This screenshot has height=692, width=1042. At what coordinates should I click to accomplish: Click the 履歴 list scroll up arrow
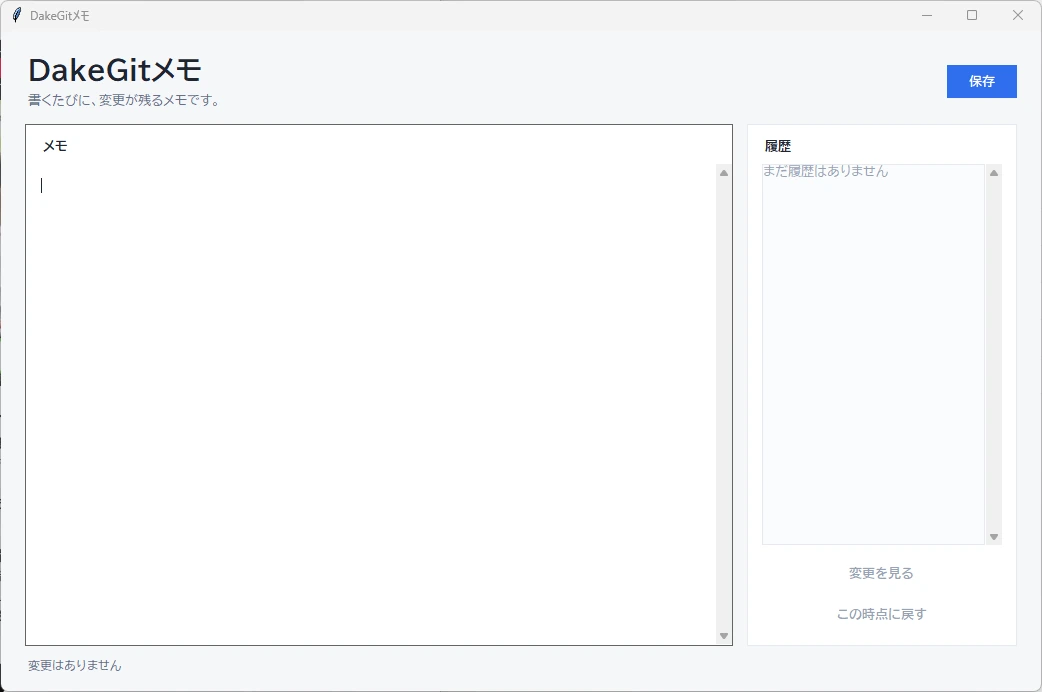click(x=994, y=173)
